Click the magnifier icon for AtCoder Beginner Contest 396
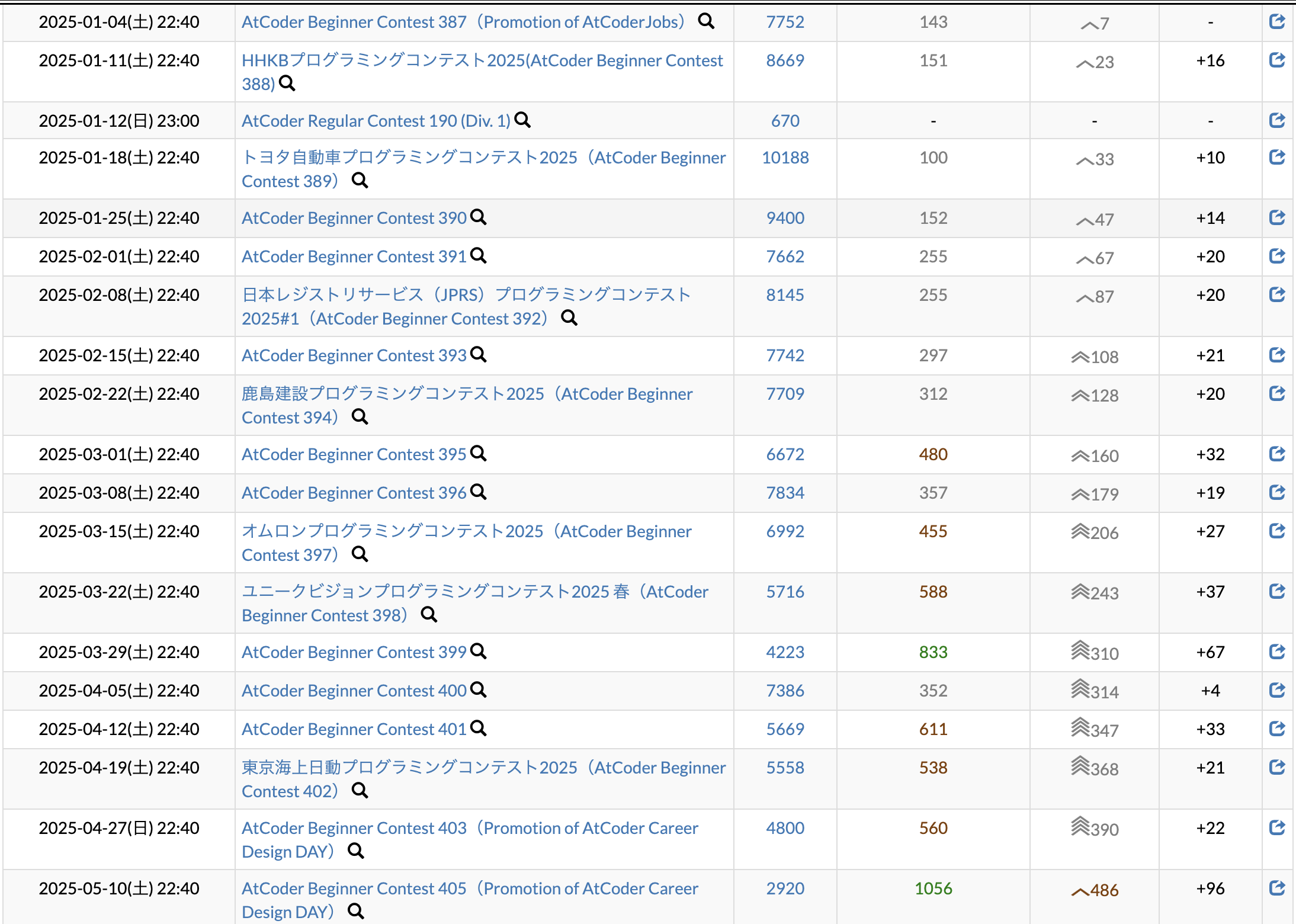 coord(479,493)
